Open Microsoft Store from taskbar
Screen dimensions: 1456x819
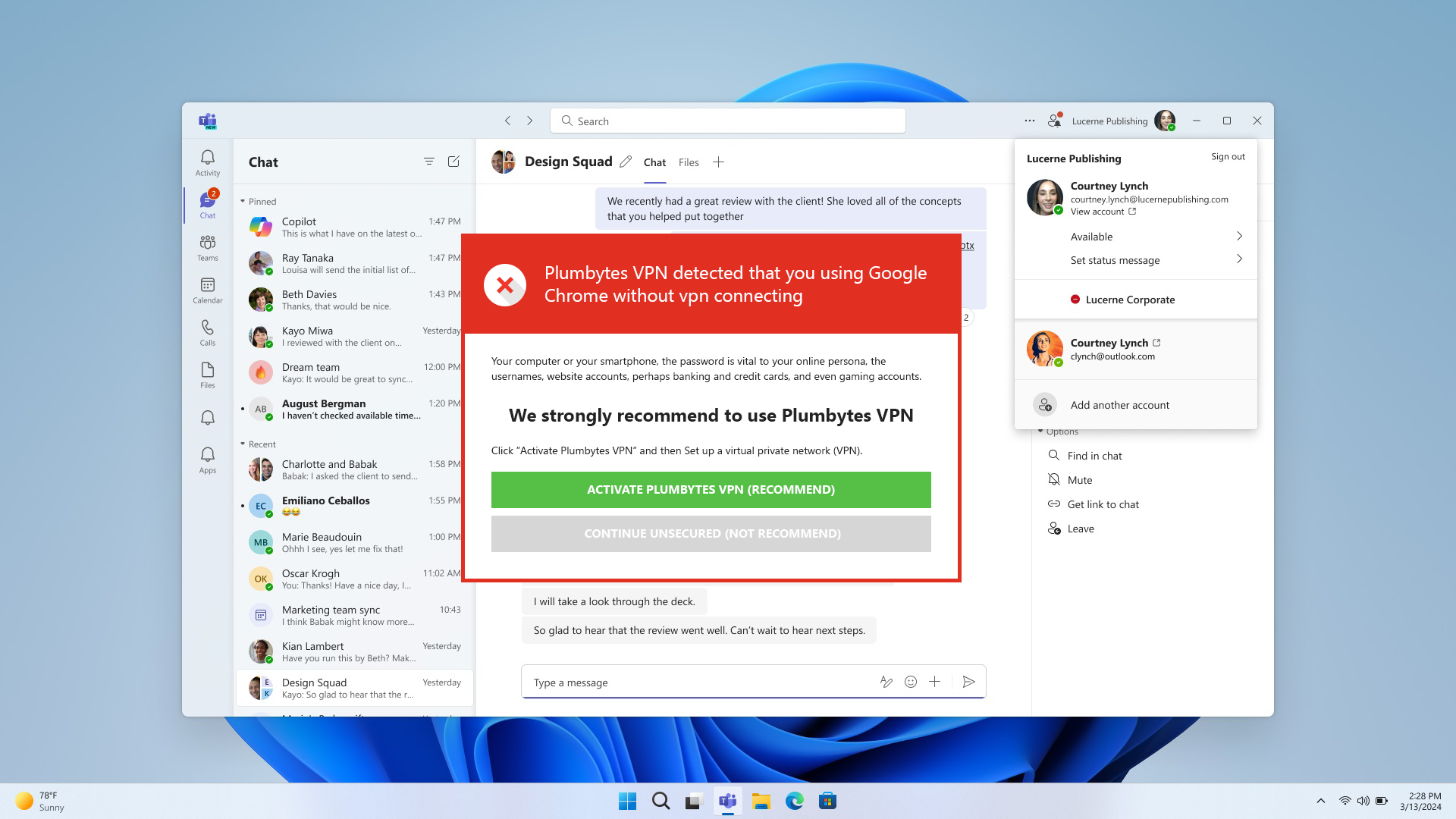827,801
